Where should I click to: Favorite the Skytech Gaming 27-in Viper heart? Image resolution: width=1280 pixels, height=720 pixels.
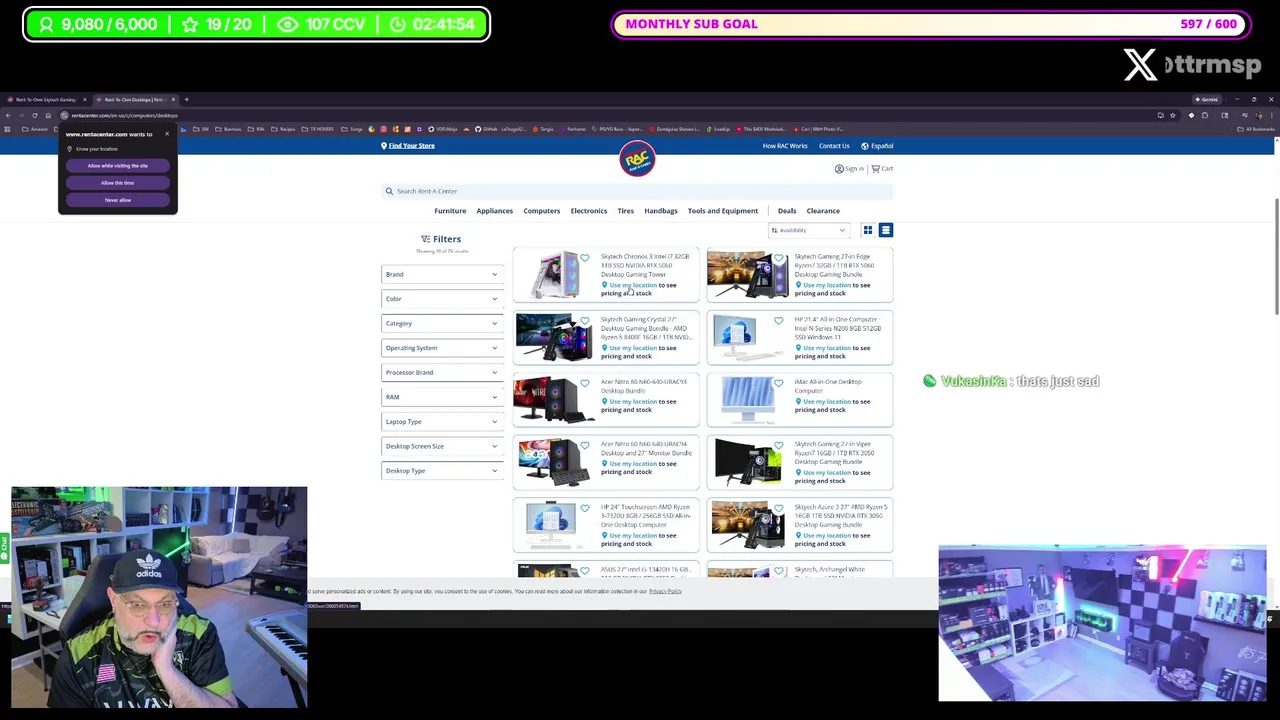(x=779, y=446)
